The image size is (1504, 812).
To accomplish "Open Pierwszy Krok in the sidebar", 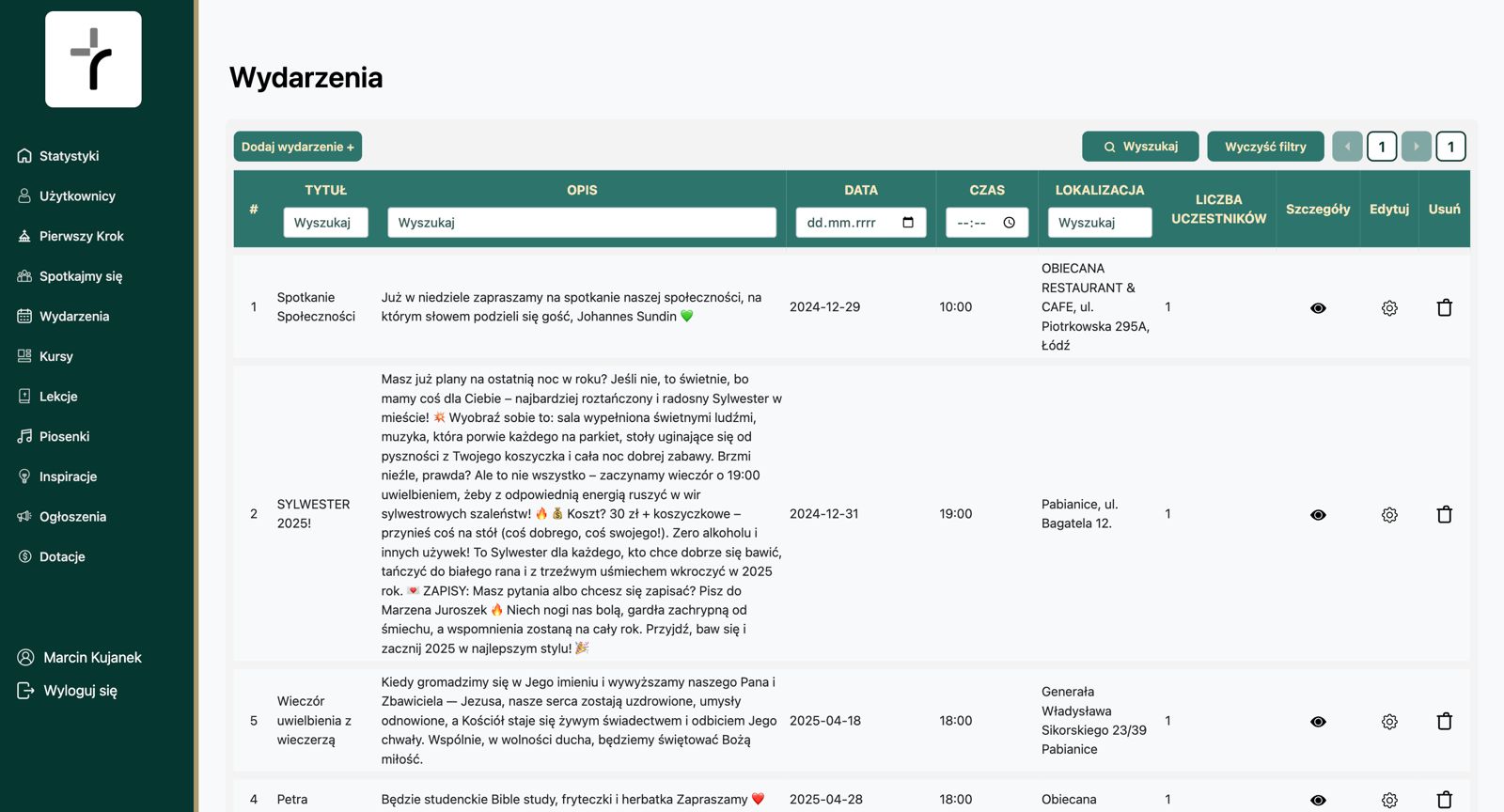I will pos(70,236).
